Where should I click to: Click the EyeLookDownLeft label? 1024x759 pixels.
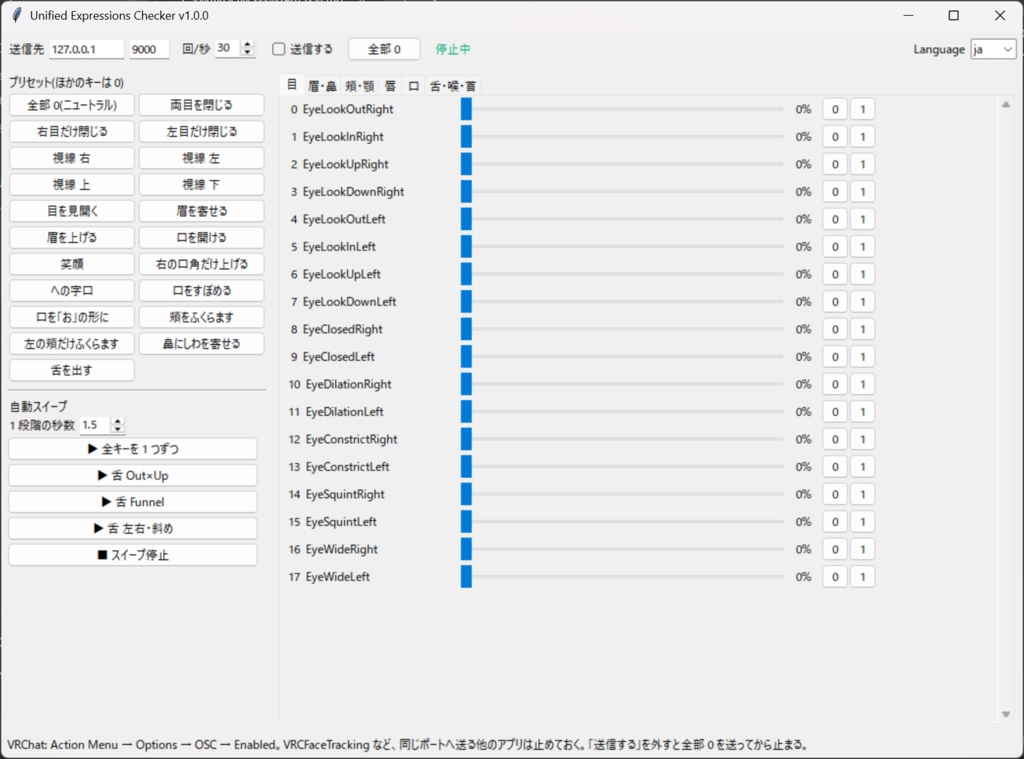point(349,302)
